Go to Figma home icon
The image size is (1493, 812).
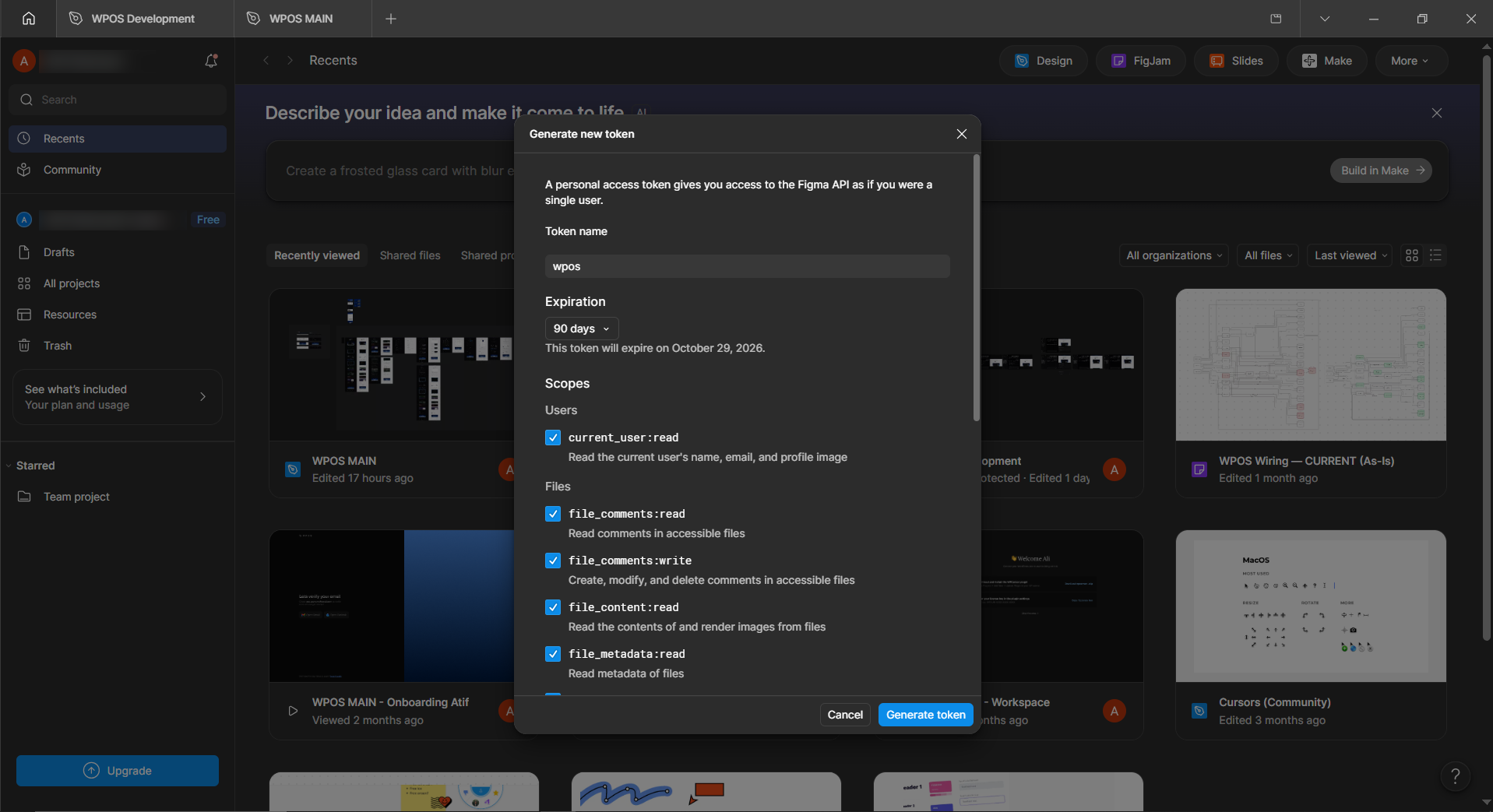point(29,19)
